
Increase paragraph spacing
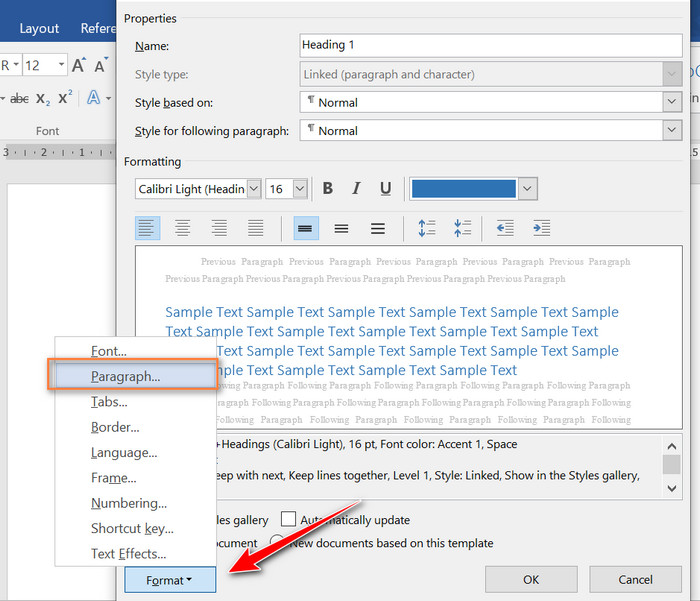(x=426, y=228)
